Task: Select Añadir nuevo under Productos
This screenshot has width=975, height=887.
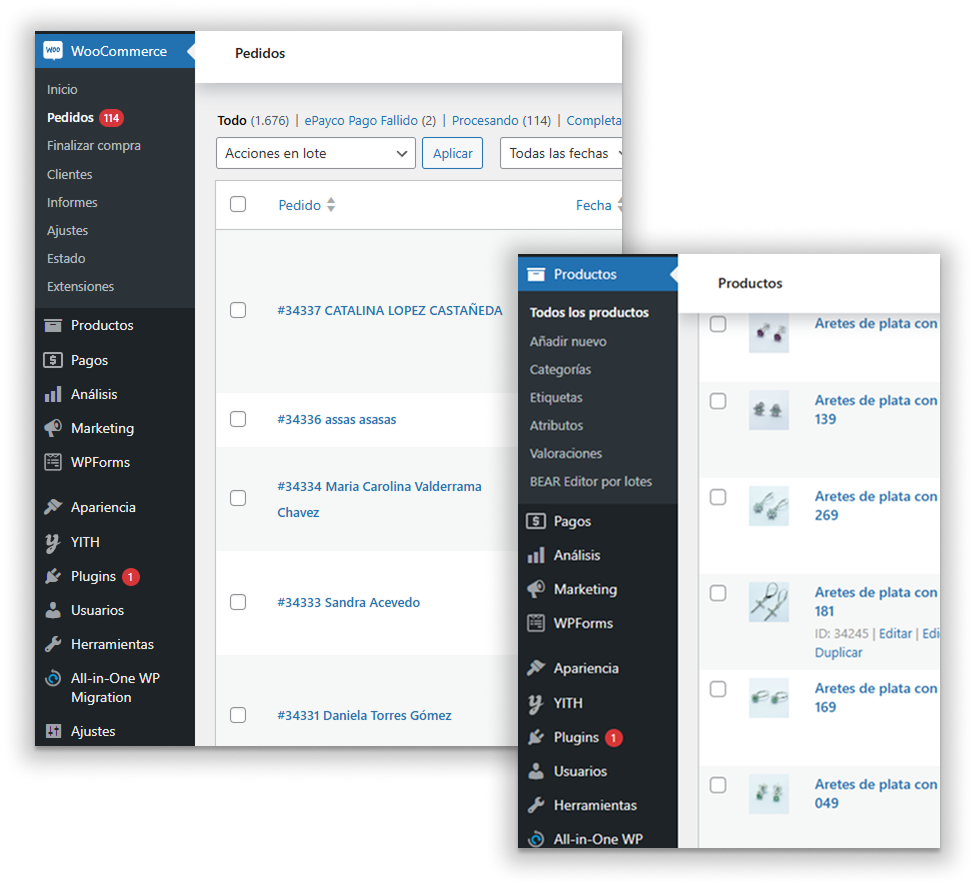Action: [x=570, y=341]
